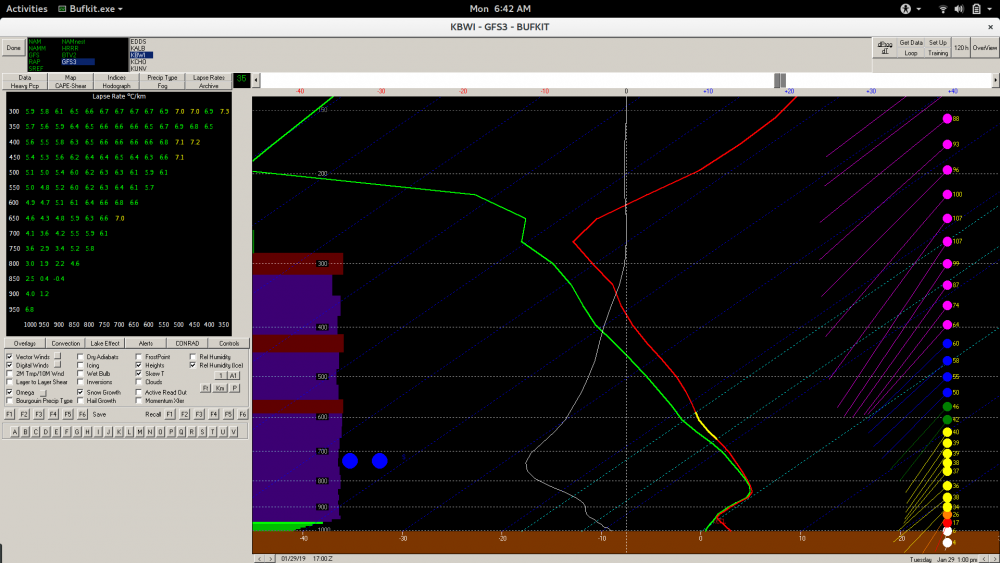The height and width of the screenshot is (563, 1000).
Task: Click the Get Data button
Action: point(911,43)
